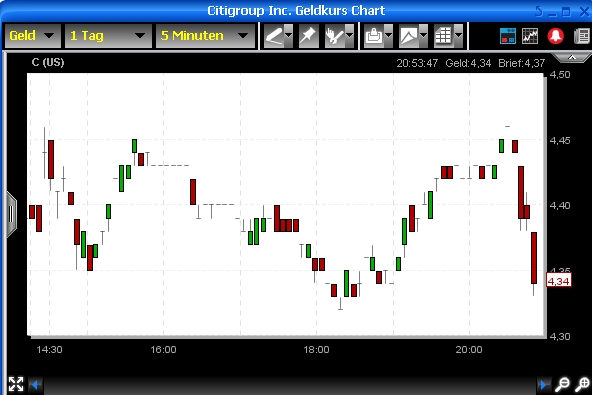Screen dimensions: 592x395
Task: Open the grid icon dropdown arrow
Action: tap(458, 36)
